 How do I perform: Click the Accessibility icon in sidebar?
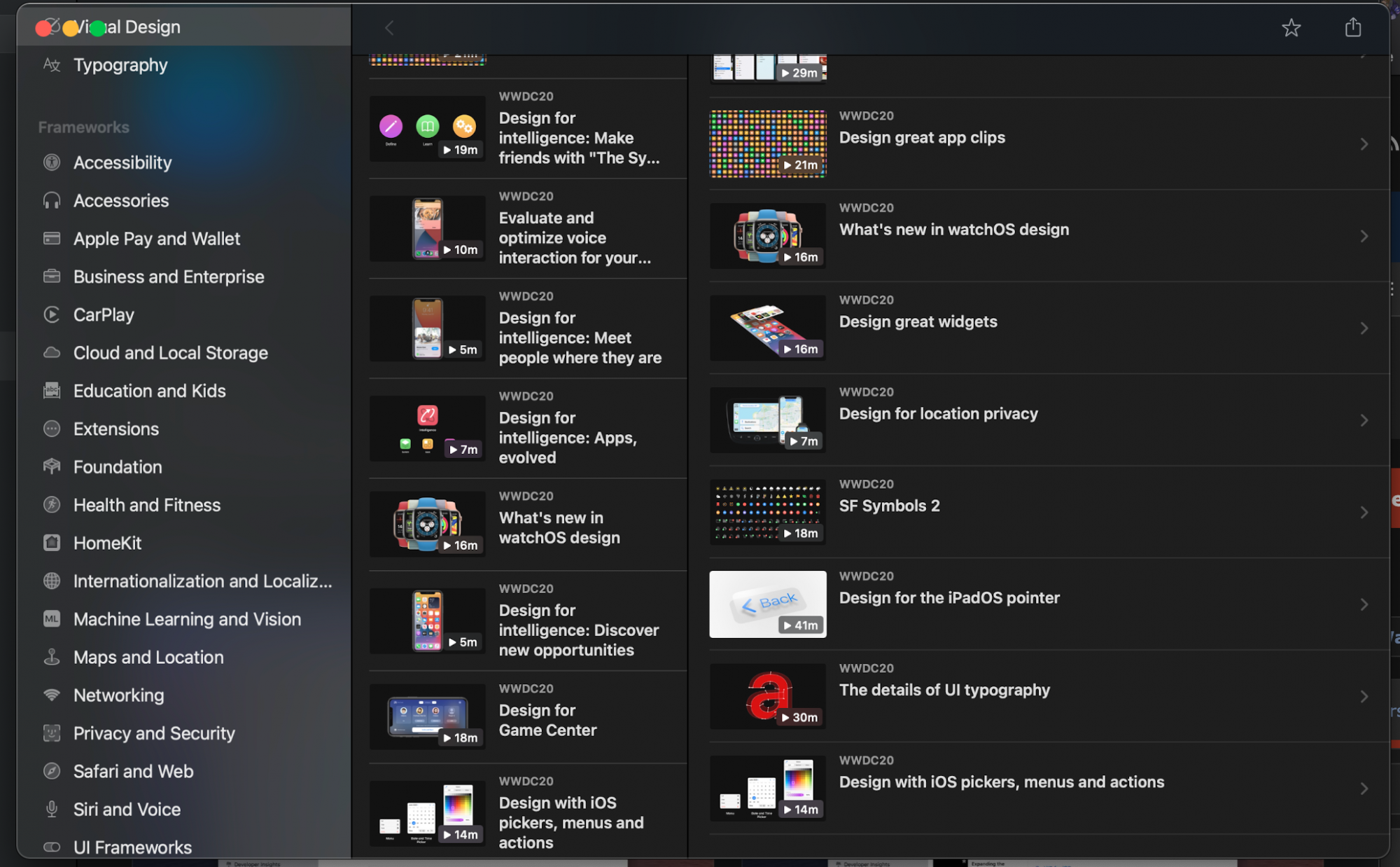tap(52, 162)
